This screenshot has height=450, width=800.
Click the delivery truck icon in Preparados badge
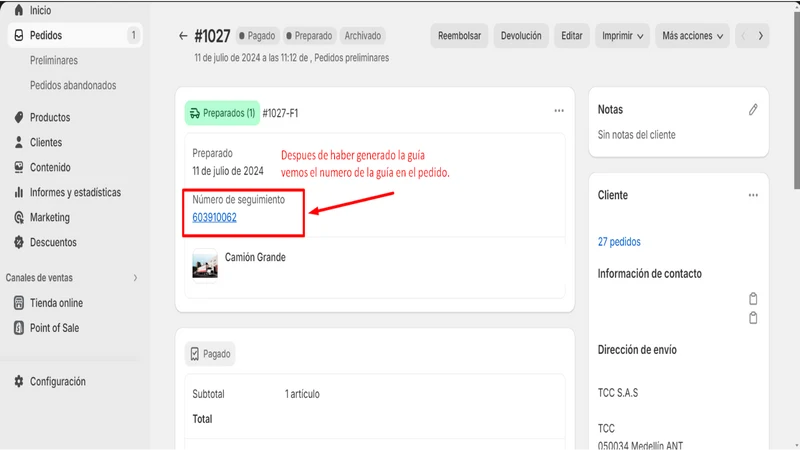[194, 113]
